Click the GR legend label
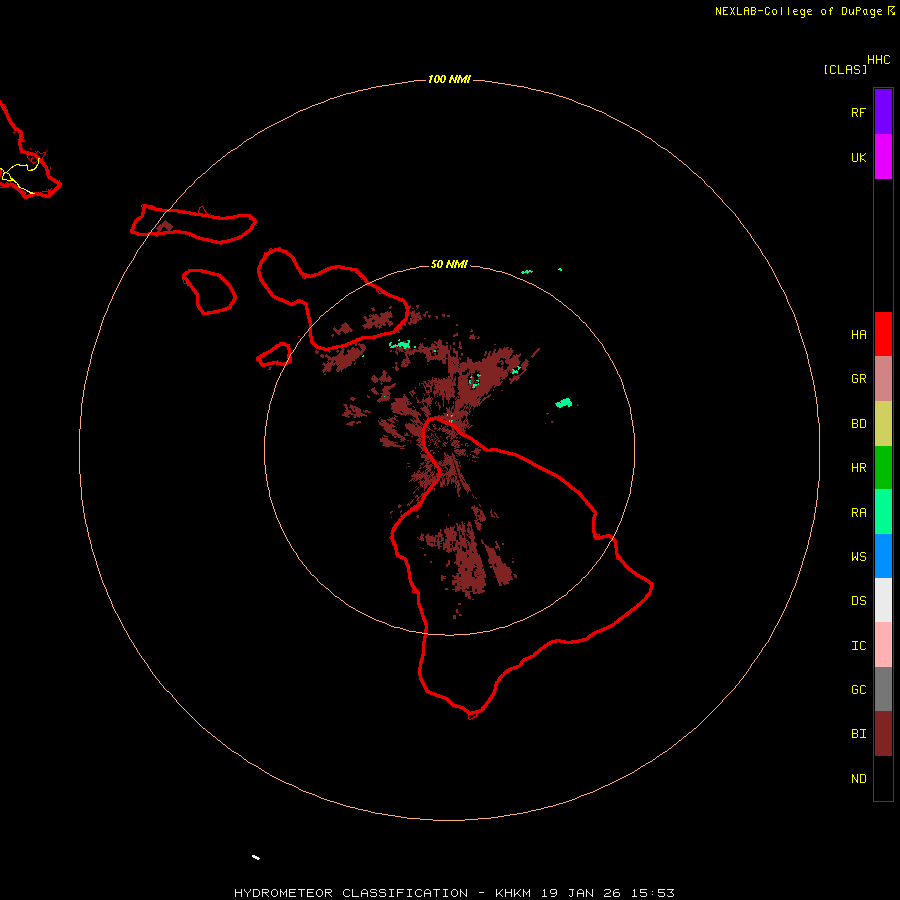The image size is (900, 900). pyautogui.click(x=858, y=379)
